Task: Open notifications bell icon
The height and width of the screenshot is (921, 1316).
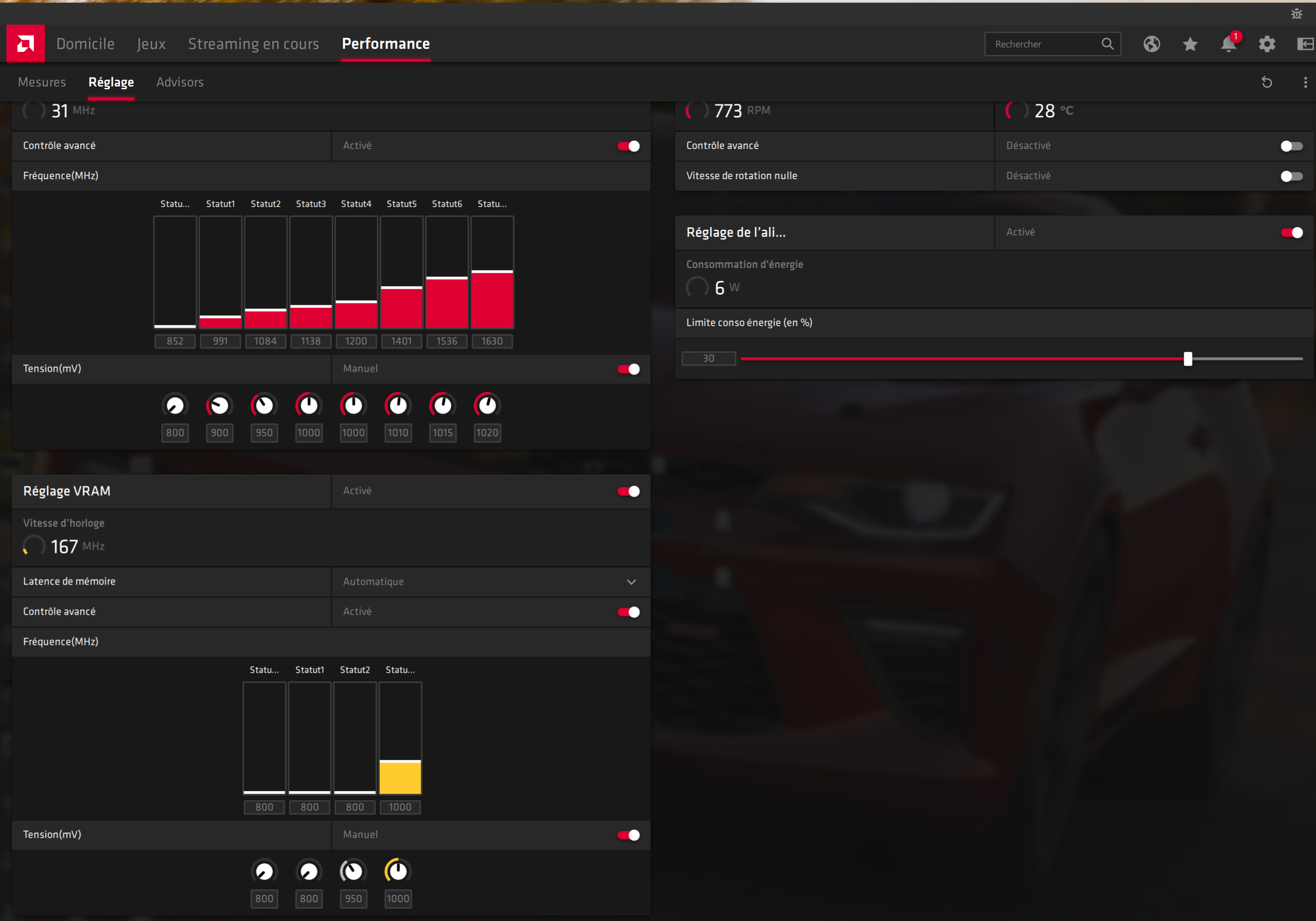Action: coord(1228,44)
